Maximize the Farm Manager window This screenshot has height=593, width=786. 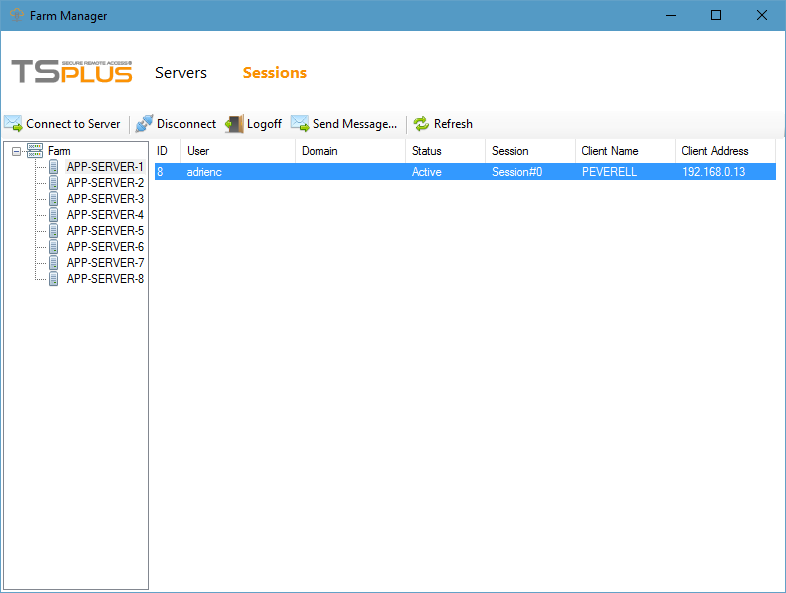pos(716,16)
